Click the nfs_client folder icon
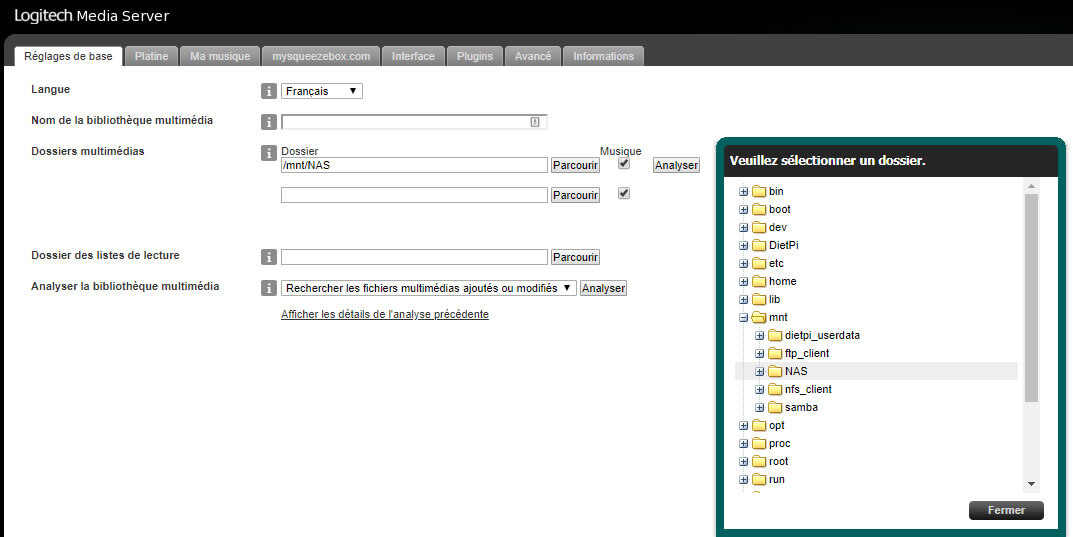This screenshot has height=537, width=1073. click(x=775, y=389)
